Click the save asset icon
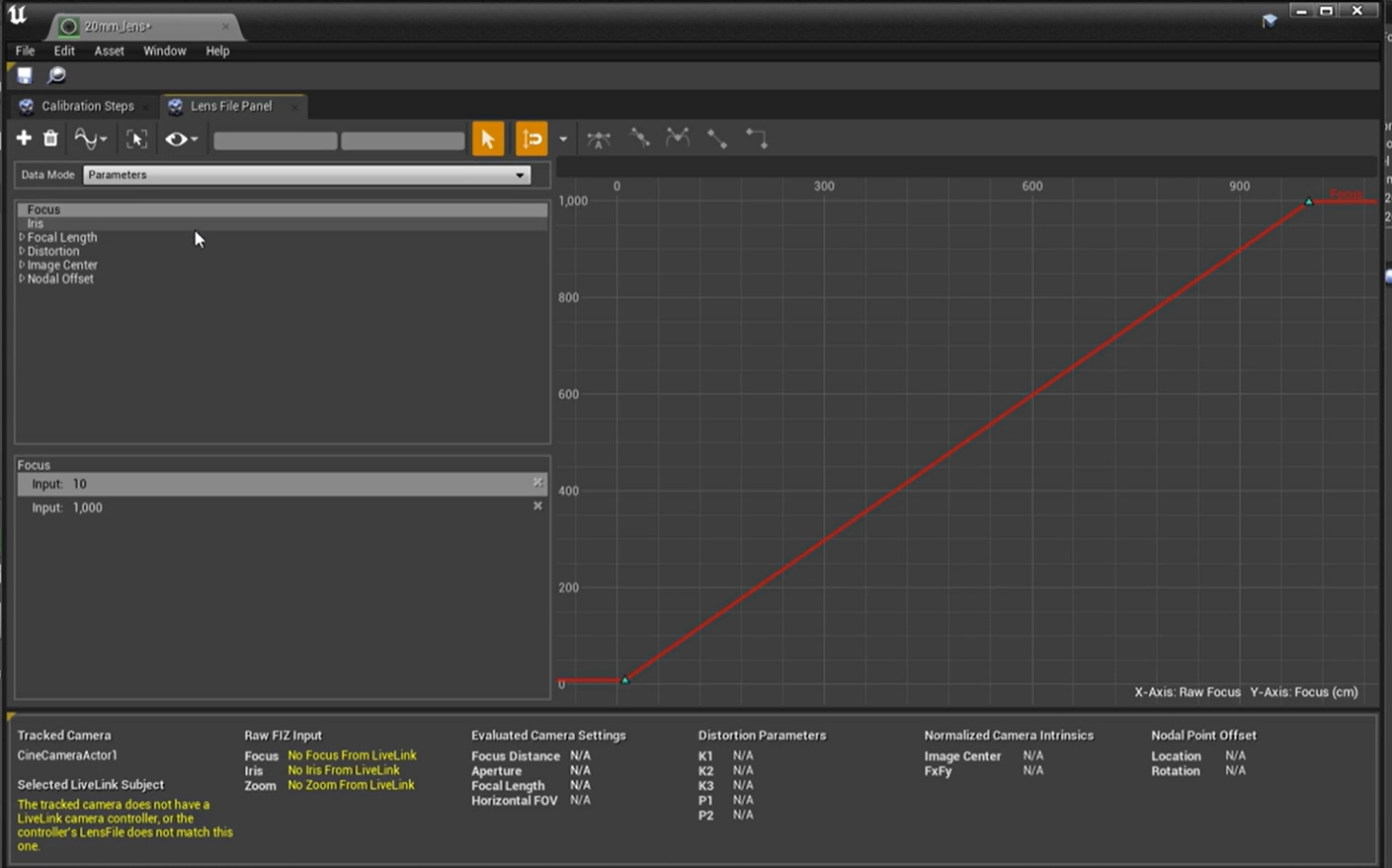This screenshot has width=1392, height=868. (x=25, y=75)
